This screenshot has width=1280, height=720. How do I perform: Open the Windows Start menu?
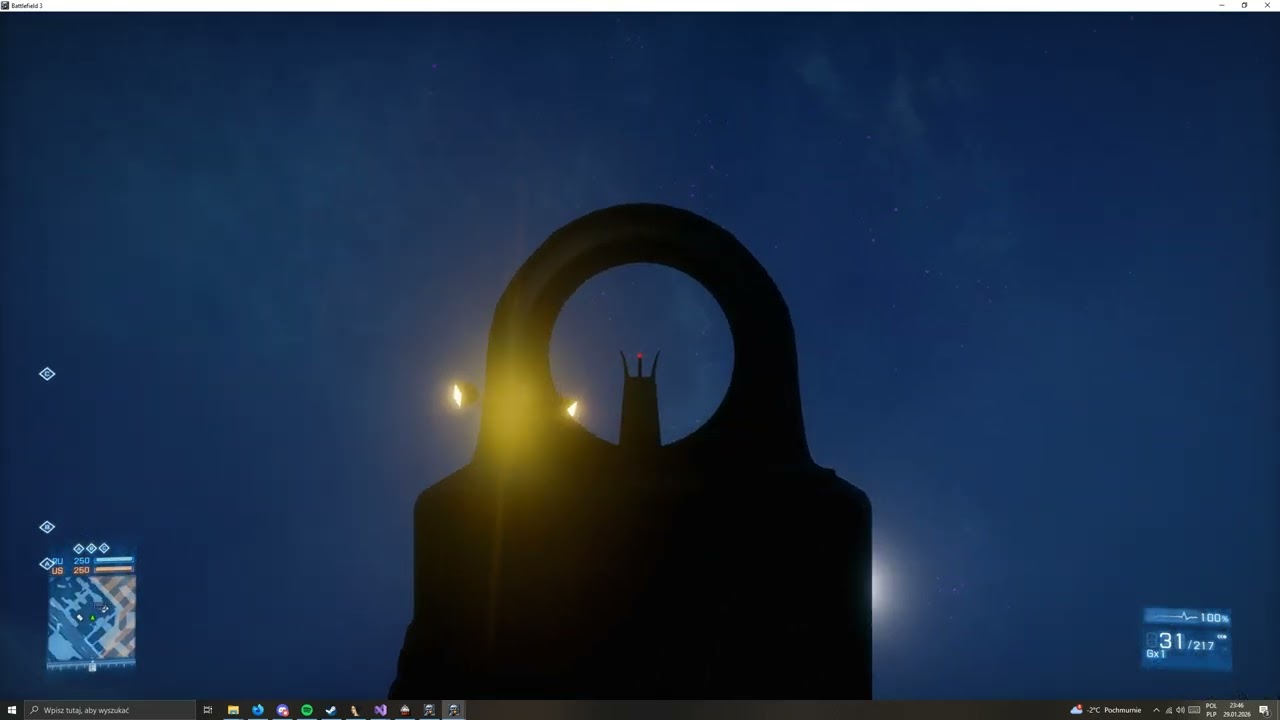[12, 710]
